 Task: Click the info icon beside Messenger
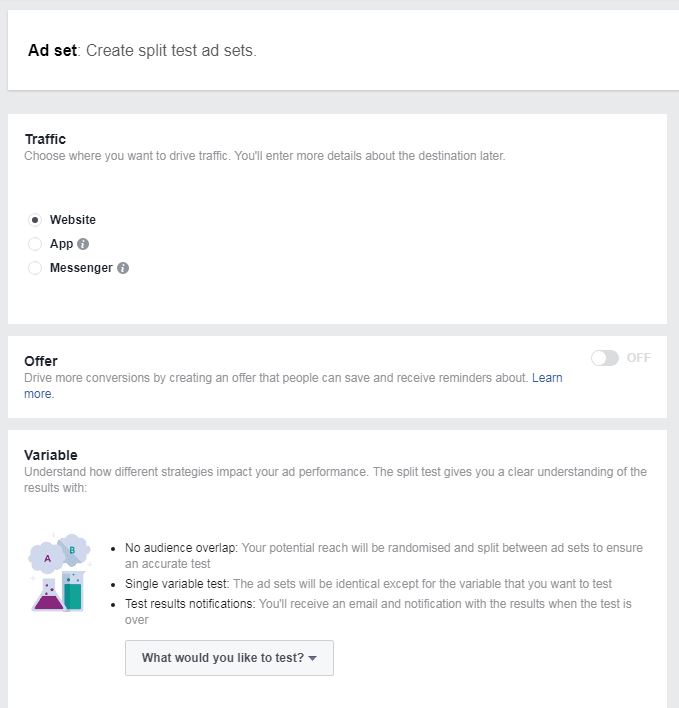tap(123, 268)
